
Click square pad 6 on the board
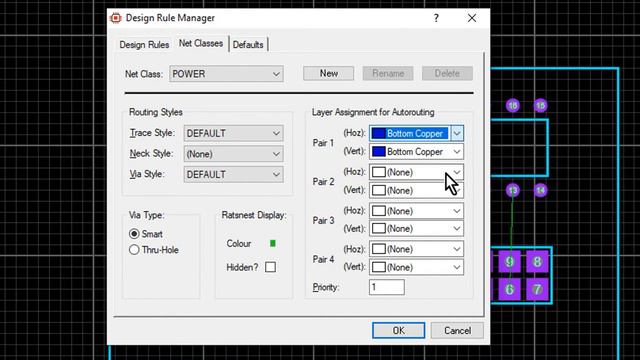(509, 289)
